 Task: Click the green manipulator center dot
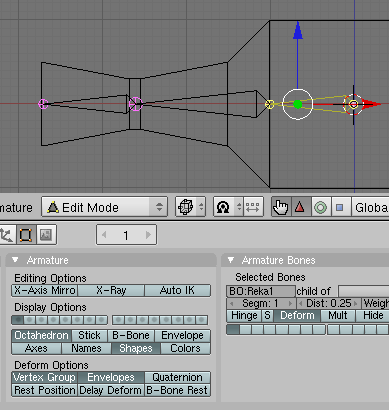(x=298, y=104)
